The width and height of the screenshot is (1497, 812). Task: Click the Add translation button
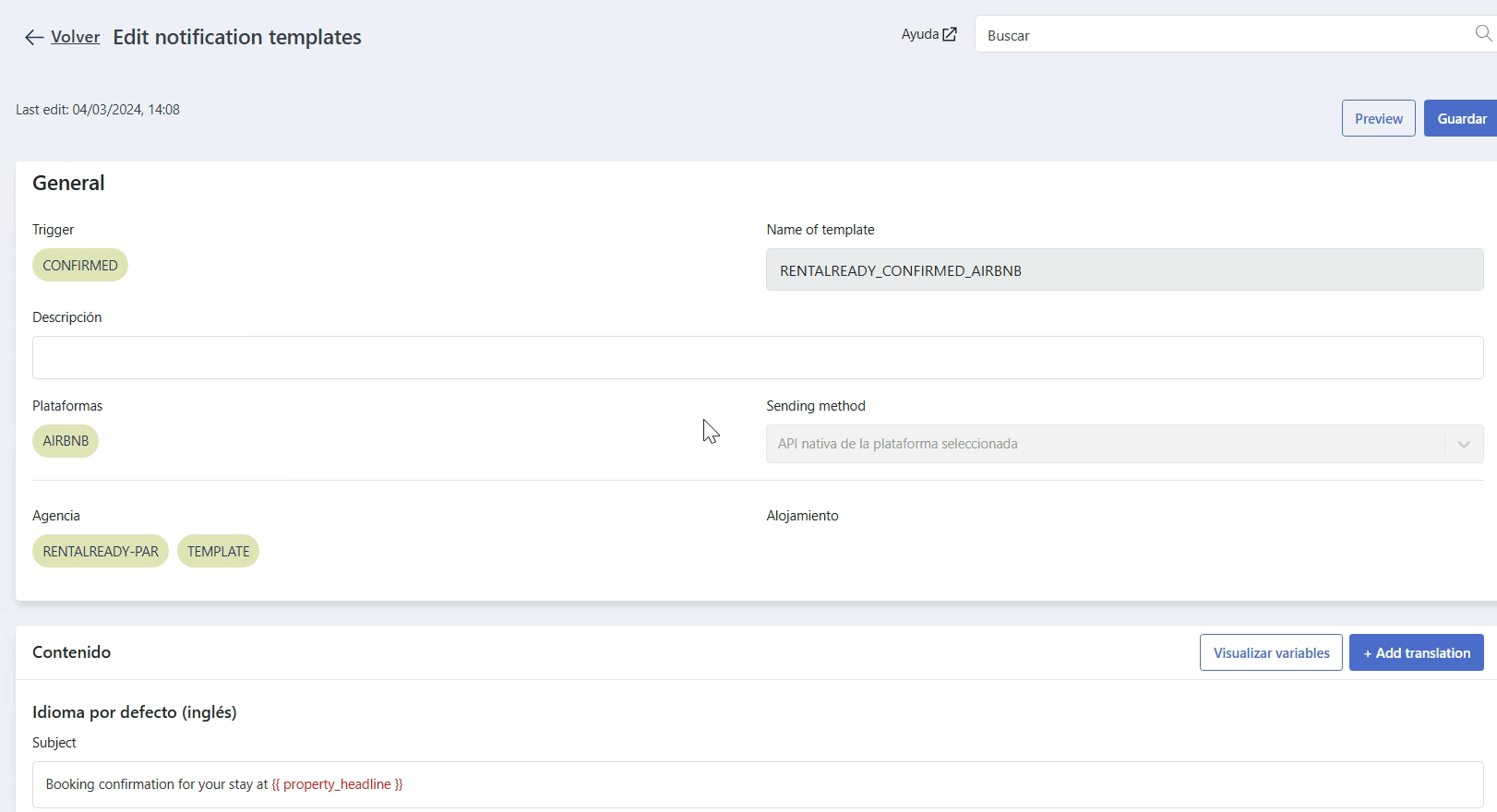pyautogui.click(x=1416, y=652)
